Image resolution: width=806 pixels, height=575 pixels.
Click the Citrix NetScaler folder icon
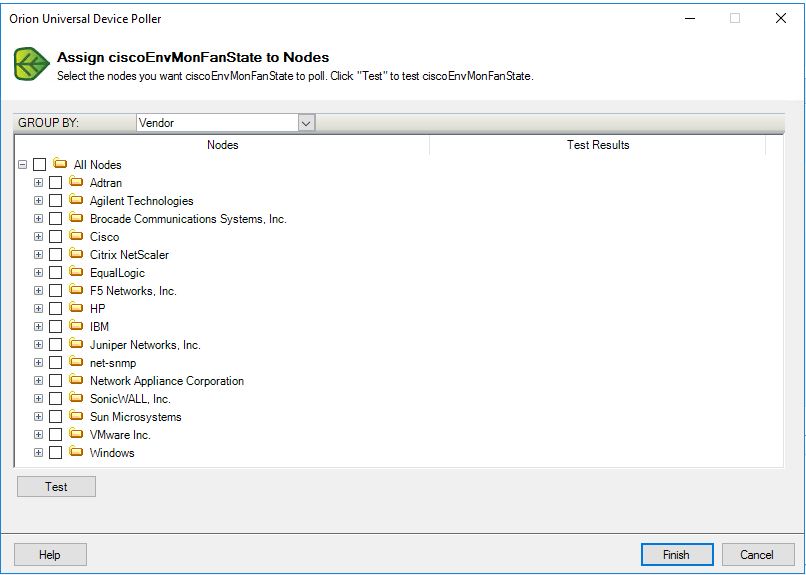pyautogui.click(x=76, y=254)
